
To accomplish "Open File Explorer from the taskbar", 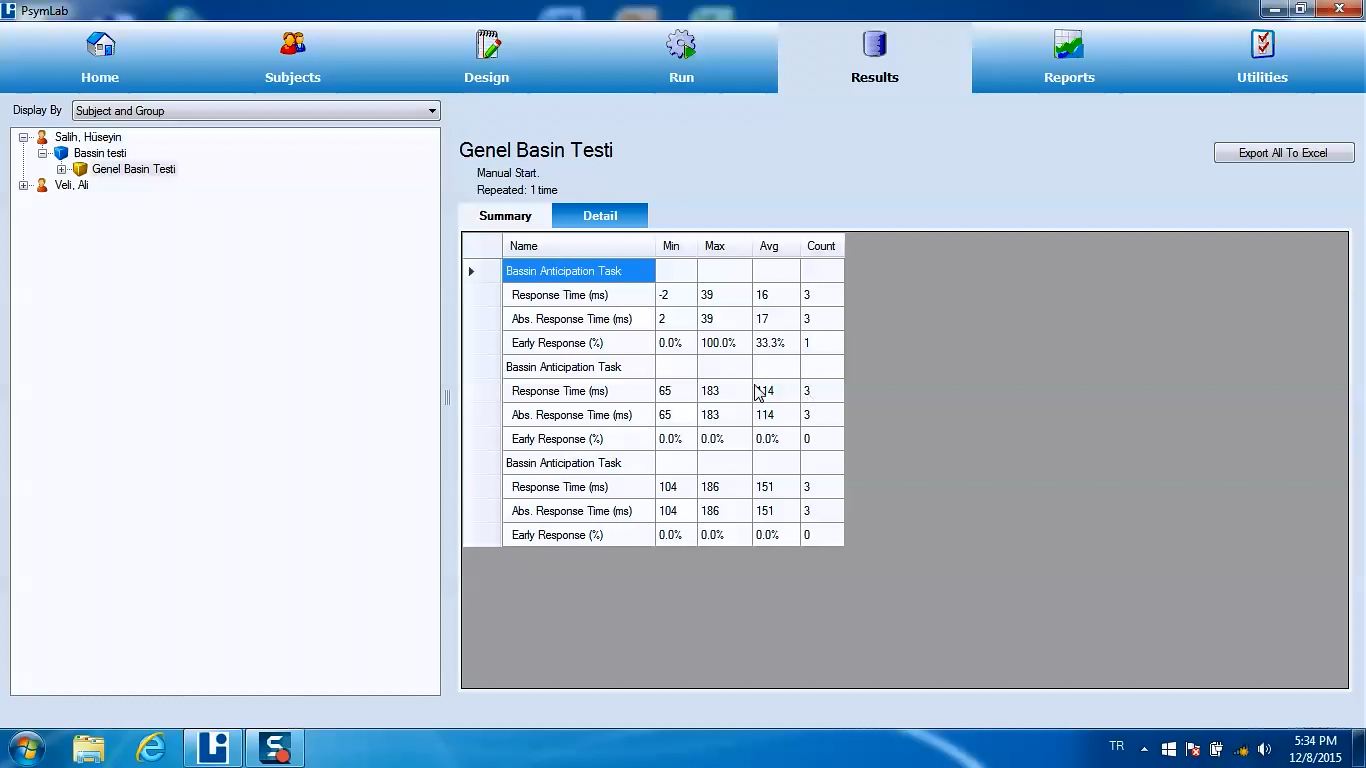I will [x=89, y=747].
